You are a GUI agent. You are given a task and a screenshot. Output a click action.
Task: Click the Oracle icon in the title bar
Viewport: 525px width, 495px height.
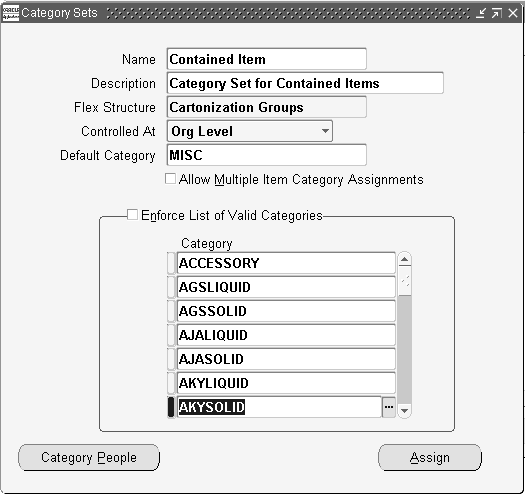coord(10,13)
